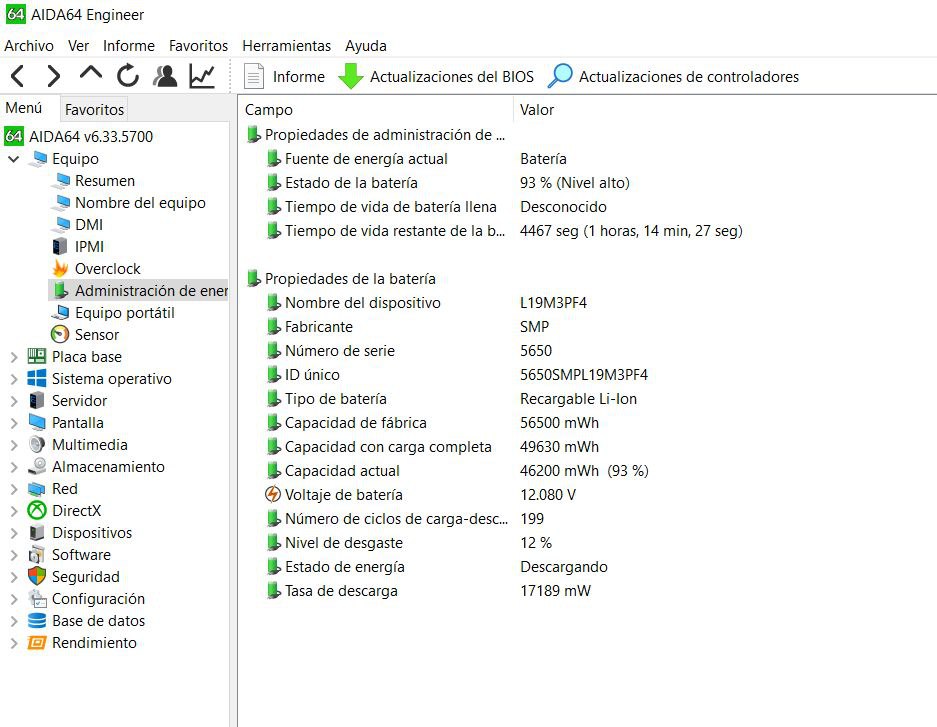
Task: Click Actualizaciones del BIOS button label
Action: tap(452, 76)
